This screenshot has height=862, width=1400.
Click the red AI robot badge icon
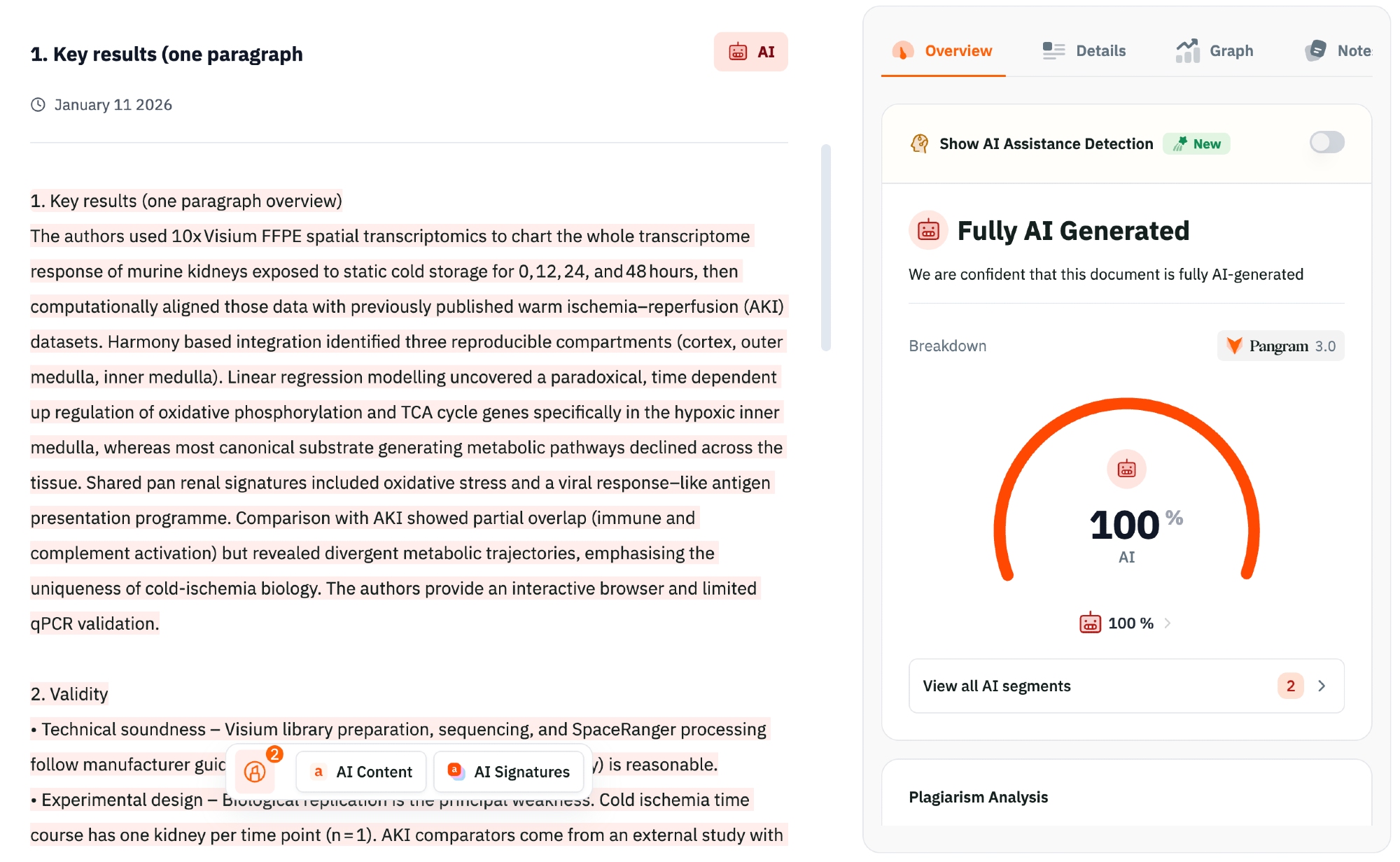click(x=738, y=52)
